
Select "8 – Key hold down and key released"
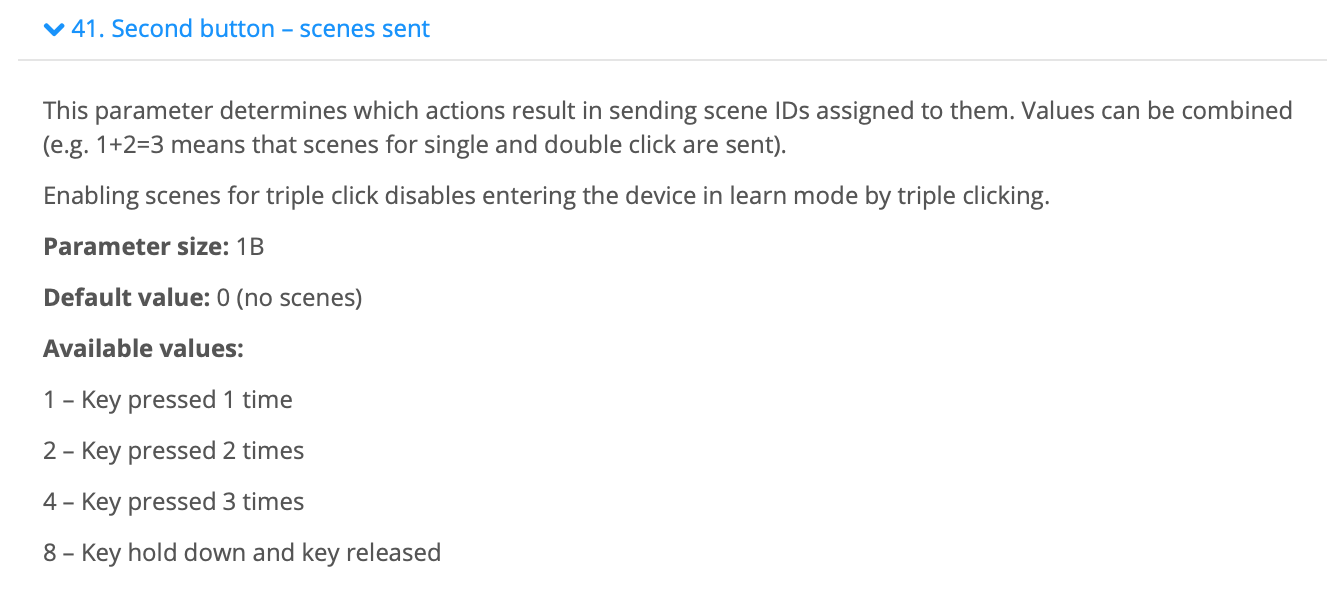point(242,553)
